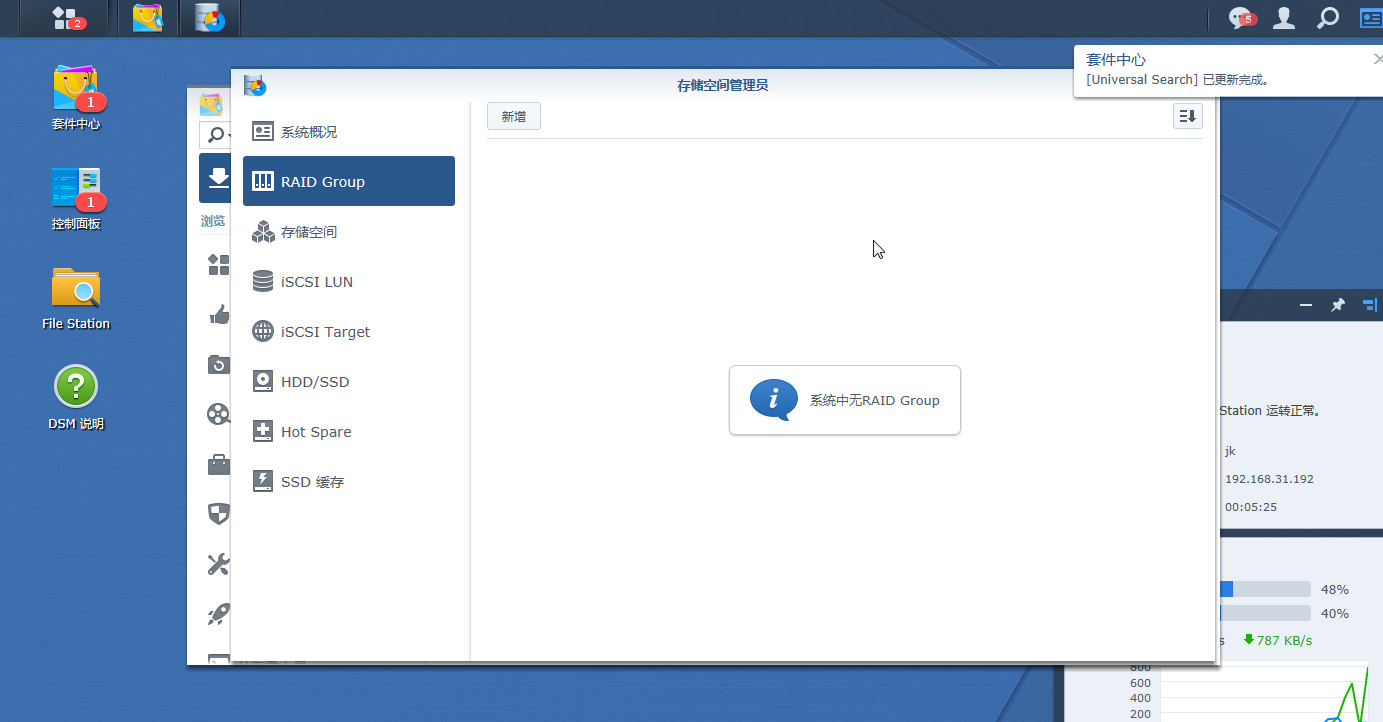Open the sort order dropdown button

pos(1187,117)
